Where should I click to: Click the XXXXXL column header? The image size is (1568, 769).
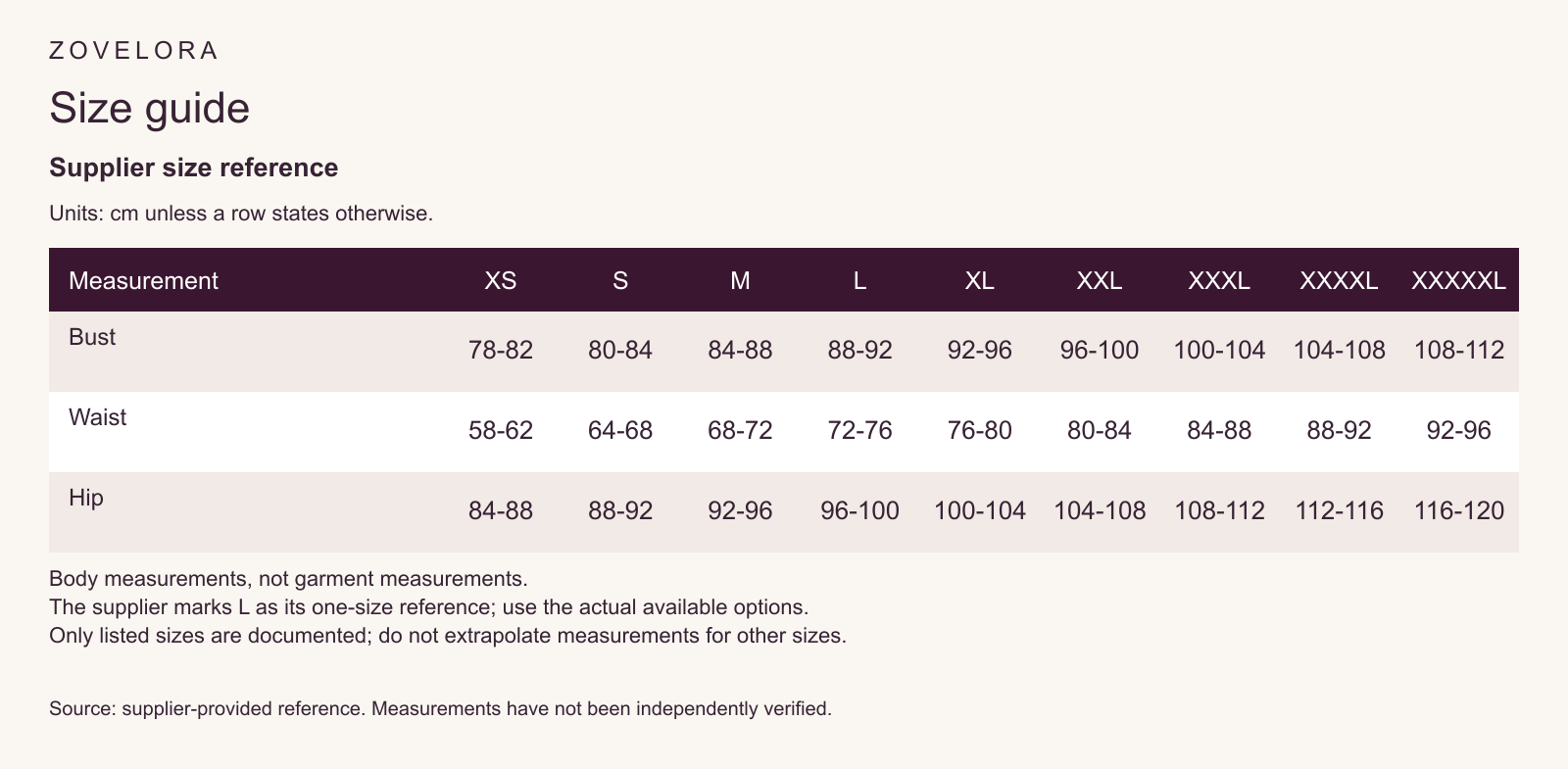point(1458,281)
